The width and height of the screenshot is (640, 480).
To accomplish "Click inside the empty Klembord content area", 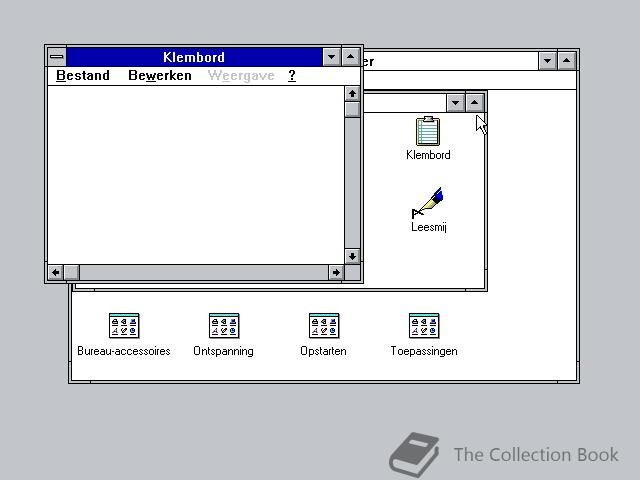I will pyautogui.click(x=196, y=175).
